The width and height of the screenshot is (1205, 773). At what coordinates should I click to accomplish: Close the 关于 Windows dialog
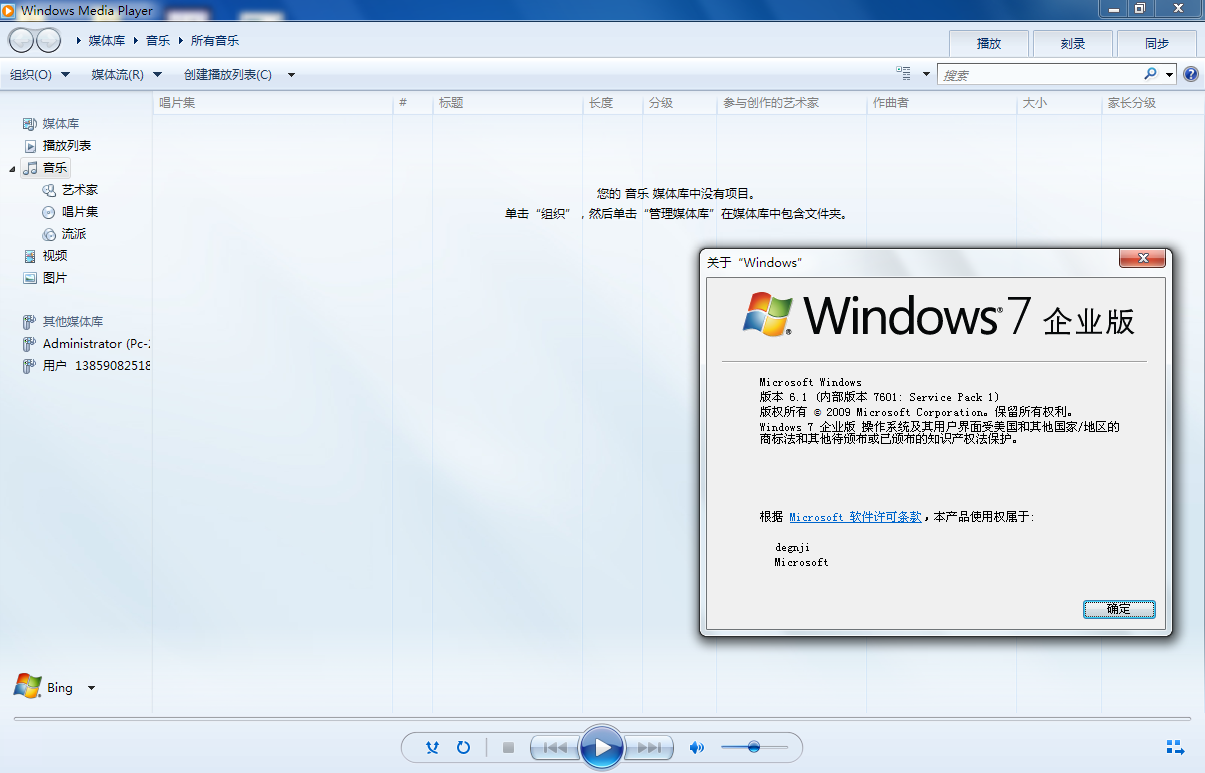tap(1141, 259)
